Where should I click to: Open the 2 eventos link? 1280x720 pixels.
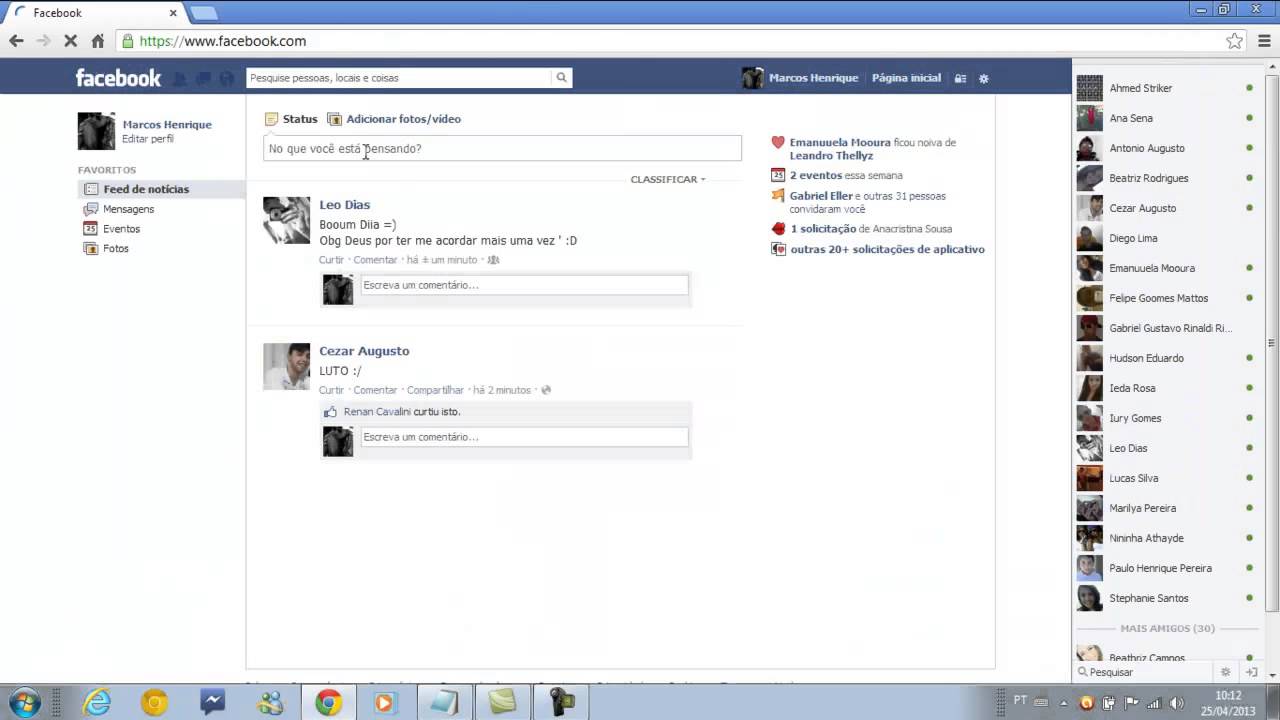[x=816, y=176]
